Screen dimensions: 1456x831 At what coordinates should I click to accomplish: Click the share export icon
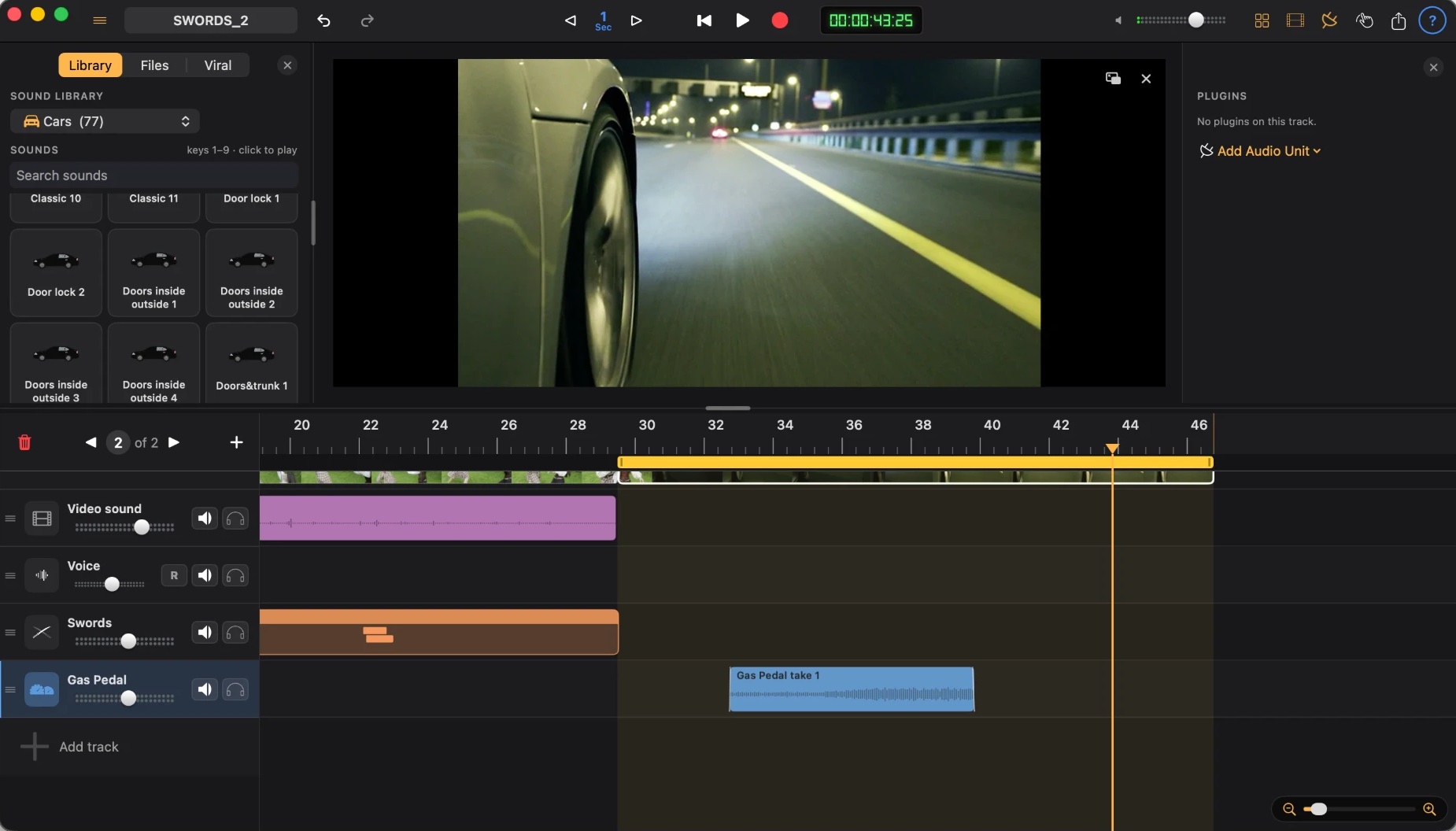pos(1399,20)
